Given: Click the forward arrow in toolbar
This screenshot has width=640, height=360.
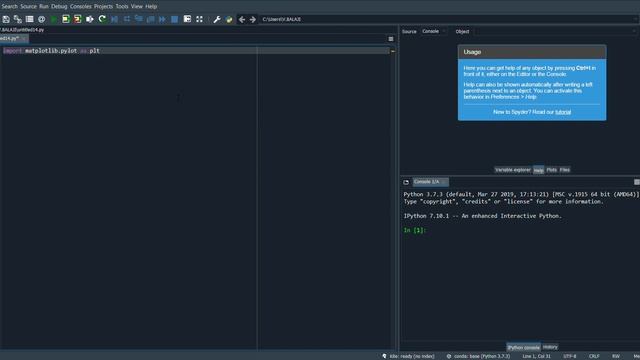Looking at the screenshot, I should (x=253, y=19).
